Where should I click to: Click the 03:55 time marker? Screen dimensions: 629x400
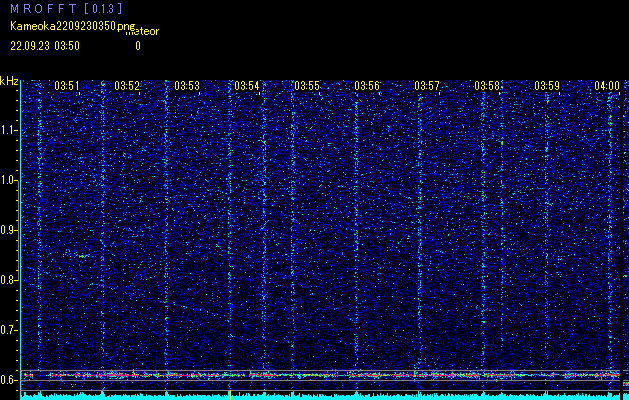click(x=307, y=86)
